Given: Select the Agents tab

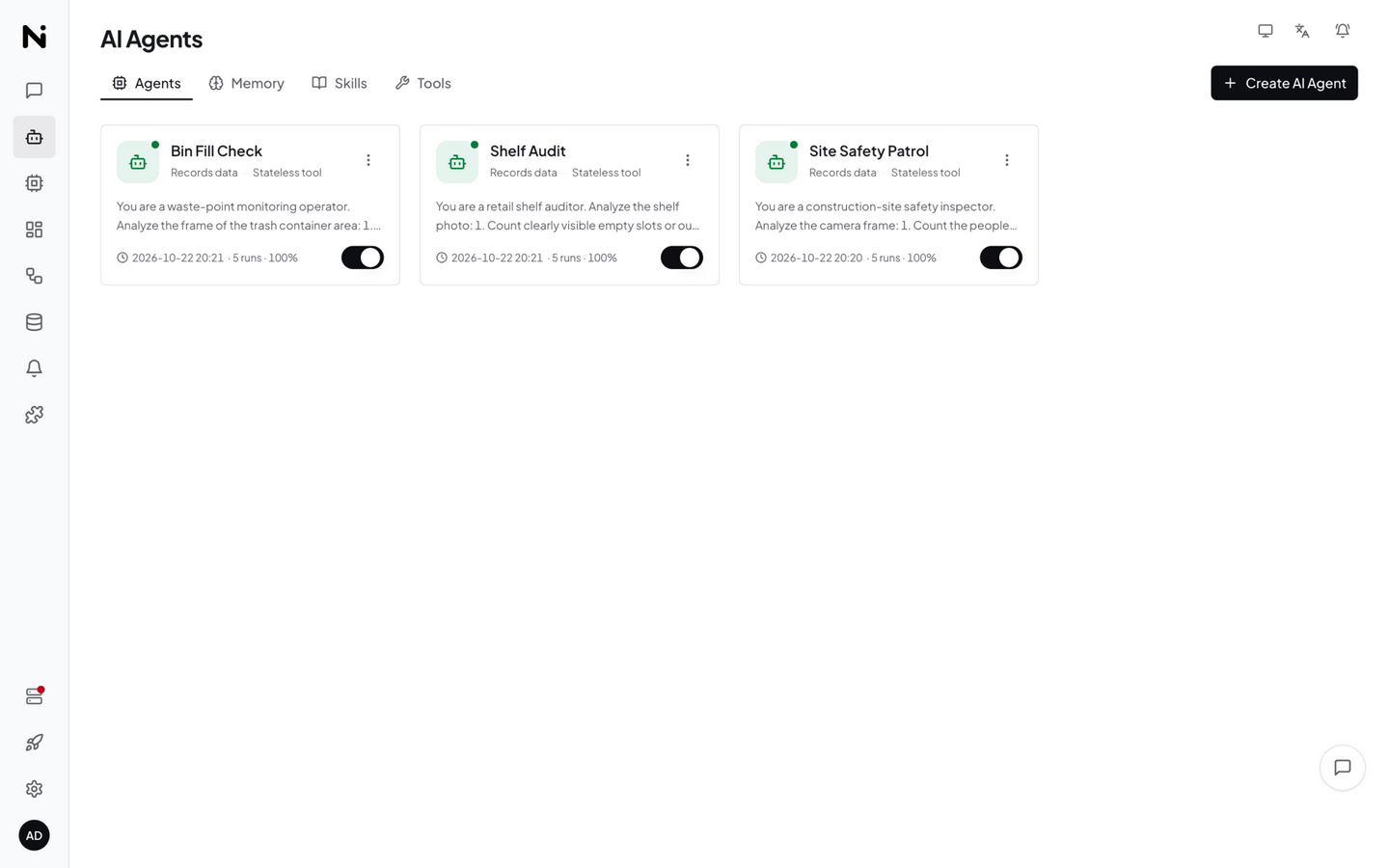Looking at the screenshot, I should click(x=147, y=83).
